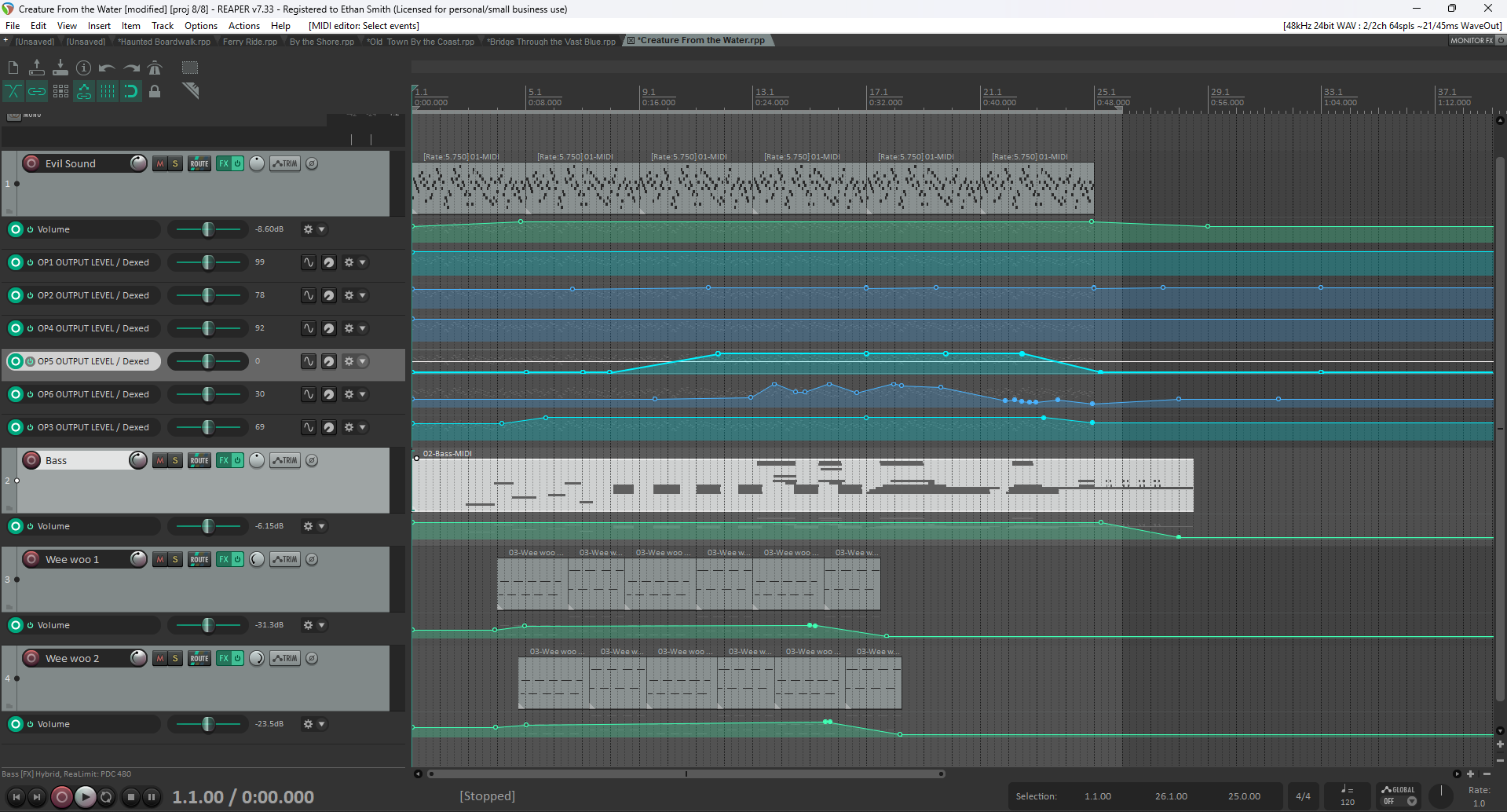Click the MONITOR FX button
The width and height of the screenshot is (1507, 812).
(x=1472, y=41)
